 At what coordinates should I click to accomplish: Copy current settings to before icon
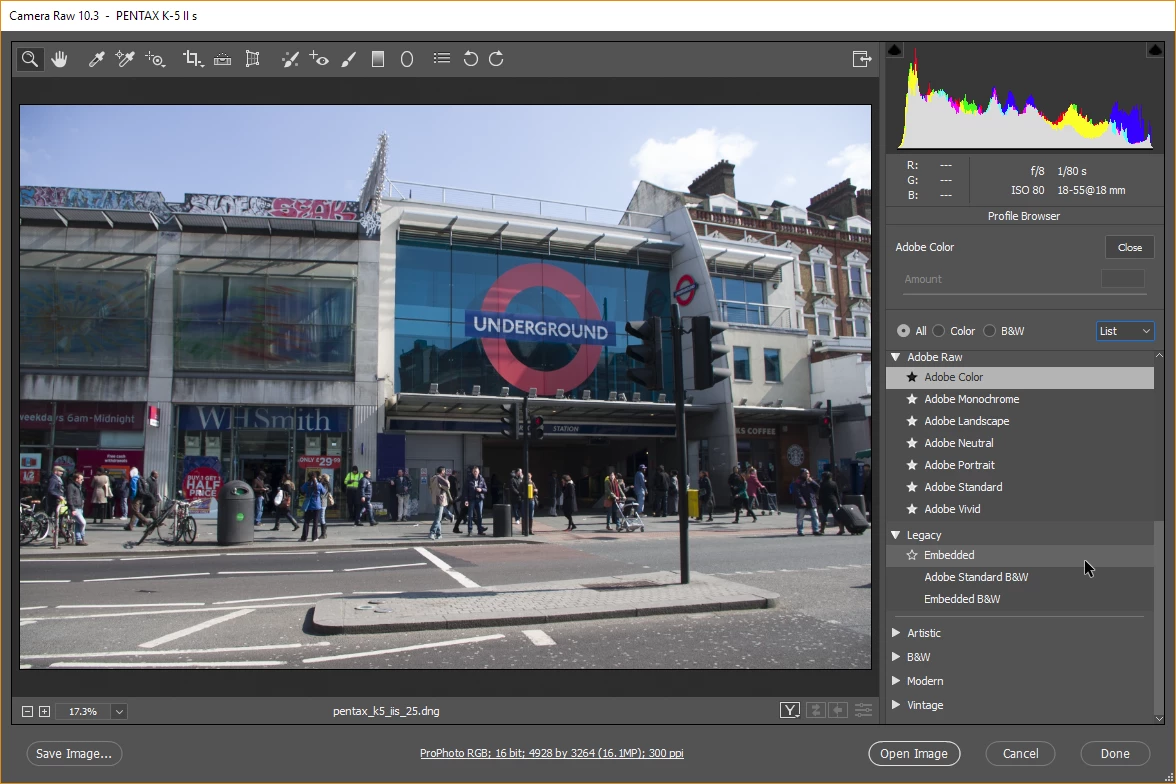pyautogui.click(x=838, y=710)
